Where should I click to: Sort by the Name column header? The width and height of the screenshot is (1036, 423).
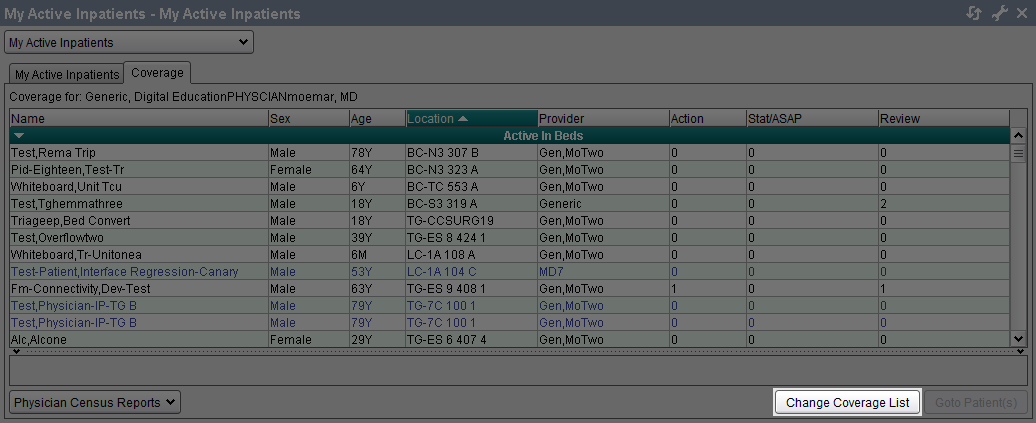pyautogui.click(x=138, y=118)
